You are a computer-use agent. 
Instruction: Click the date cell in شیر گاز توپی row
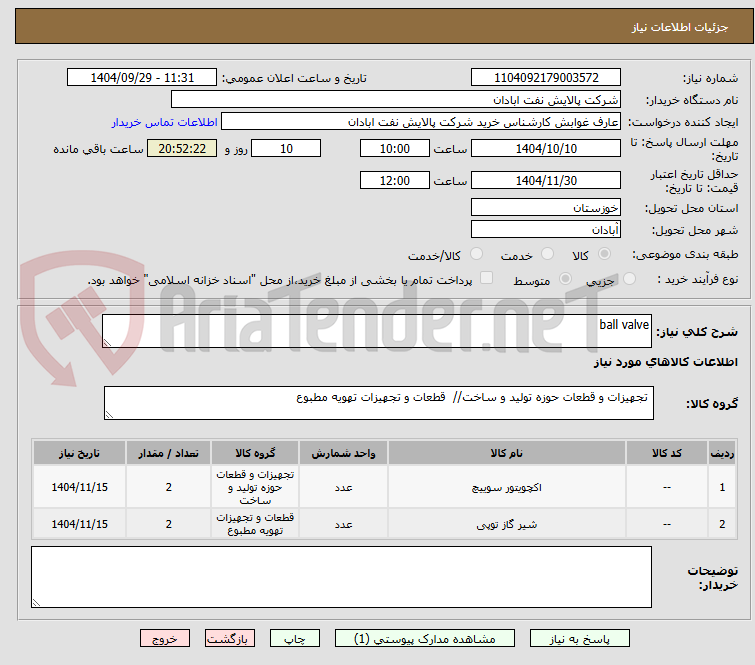click(x=79, y=524)
